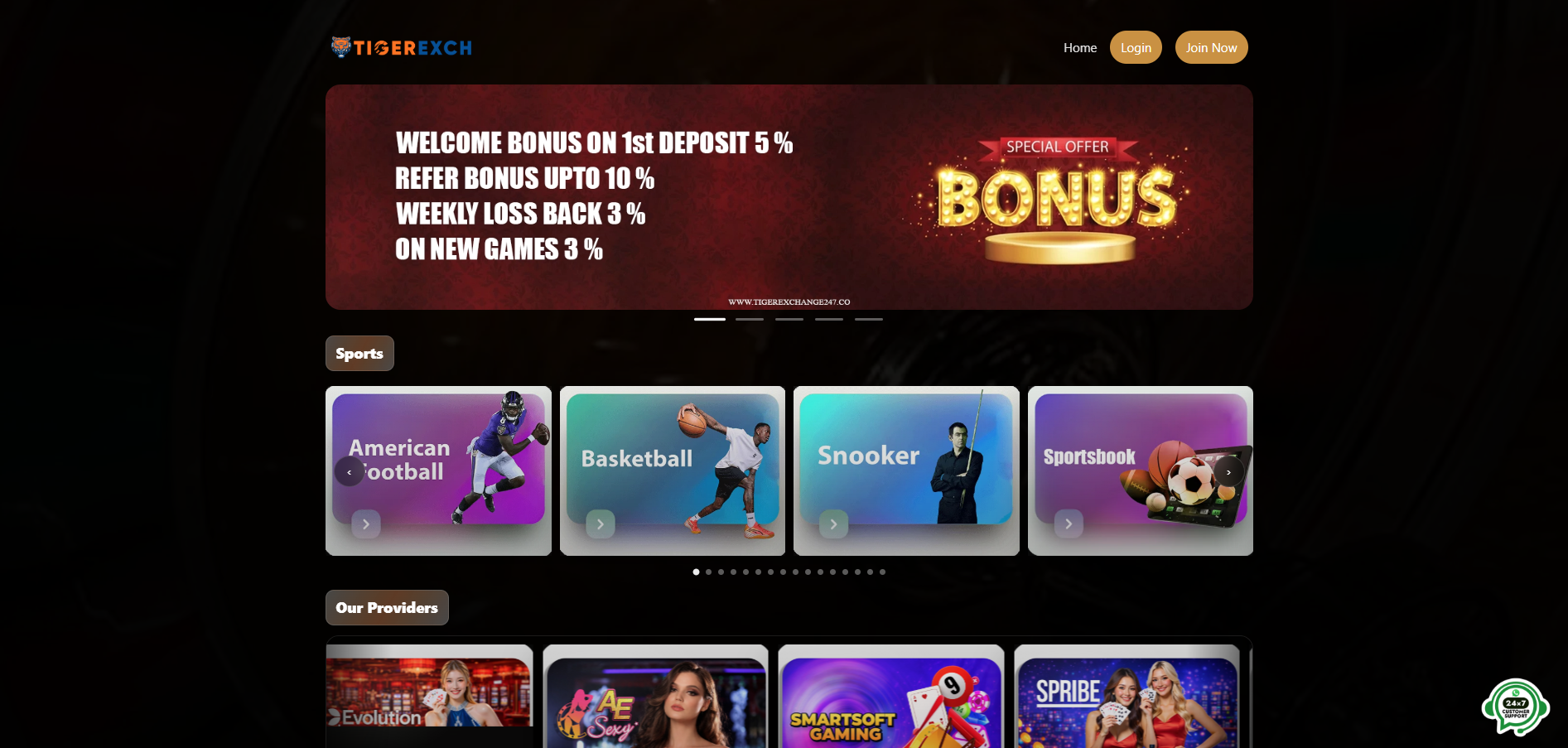
Task: Click the Login button
Action: [1136, 47]
